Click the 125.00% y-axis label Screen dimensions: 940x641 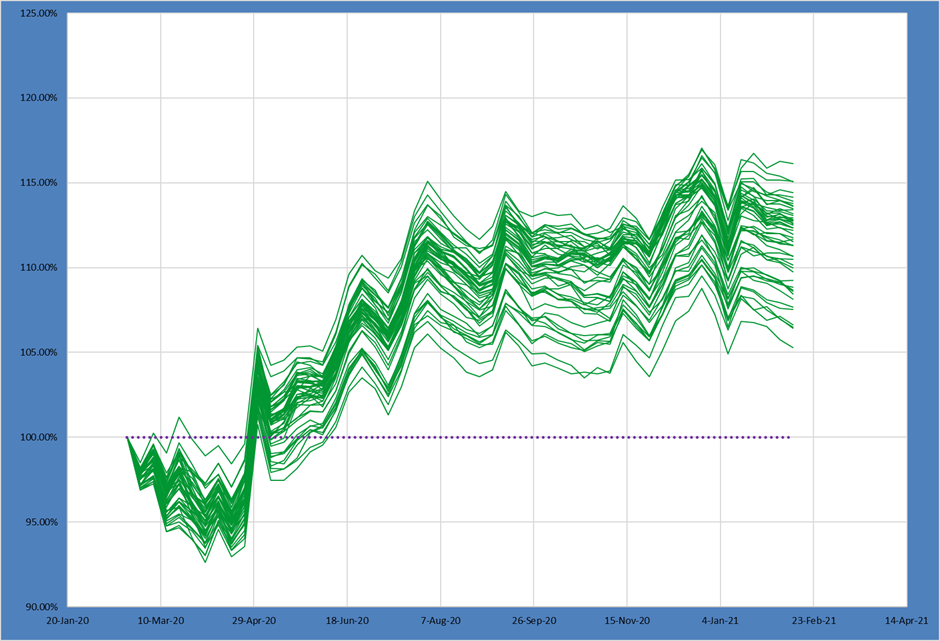pyautogui.click(x=39, y=13)
